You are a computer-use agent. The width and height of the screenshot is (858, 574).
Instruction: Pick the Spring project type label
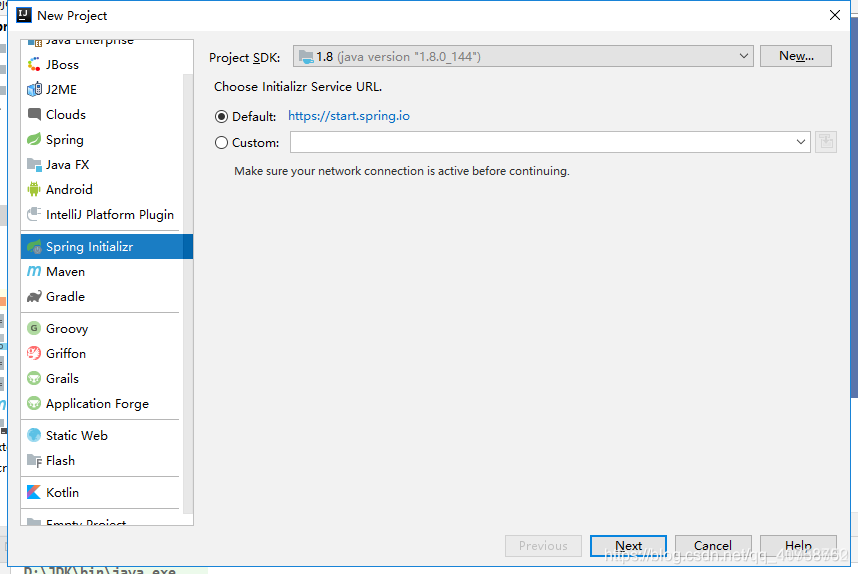coord(65,140)
